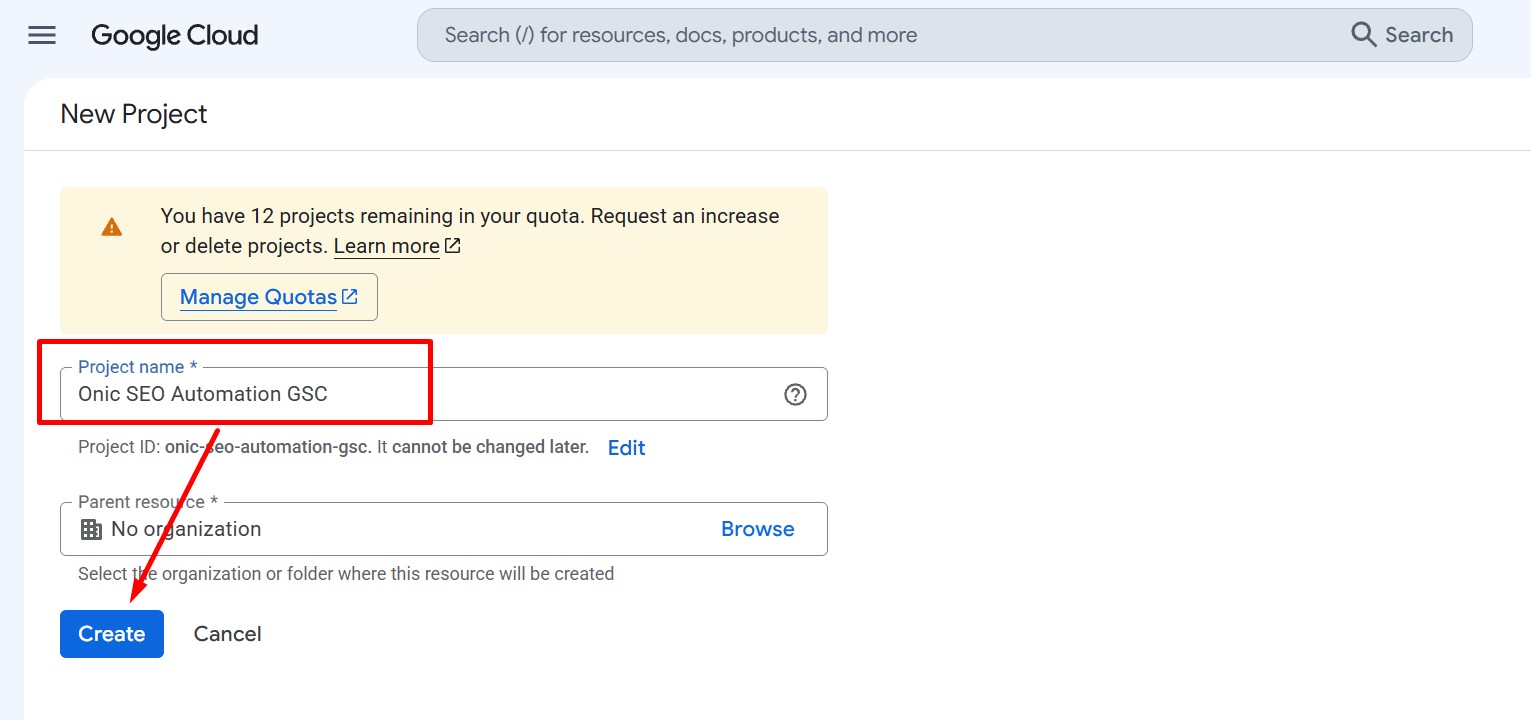Open the Learn more link
The image size is (1531, 720).
(397, 246)
